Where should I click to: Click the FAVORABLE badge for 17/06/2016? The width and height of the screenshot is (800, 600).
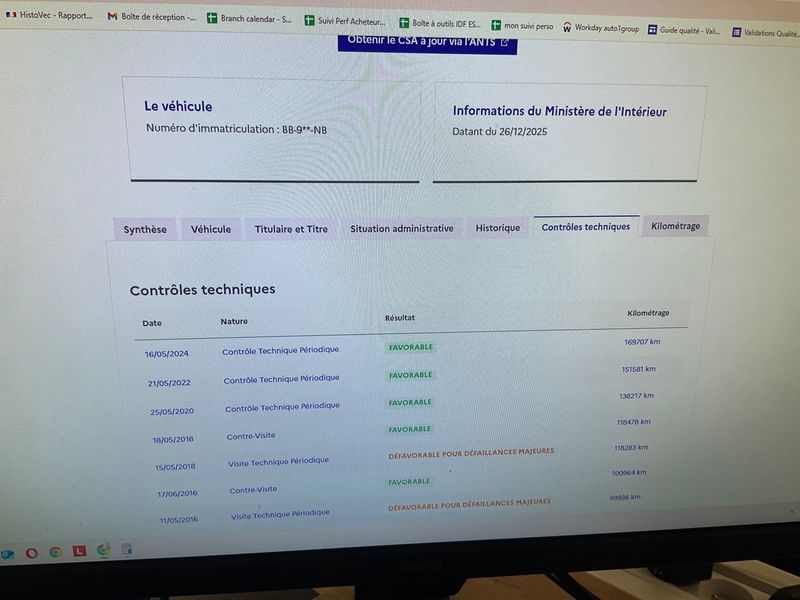[409, 482]
